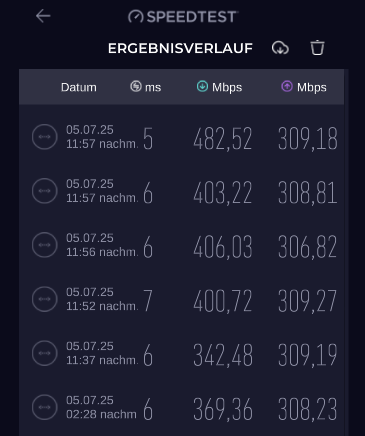Delete history using the trash icon
365x436 pixels.
(x=317, y=48)
